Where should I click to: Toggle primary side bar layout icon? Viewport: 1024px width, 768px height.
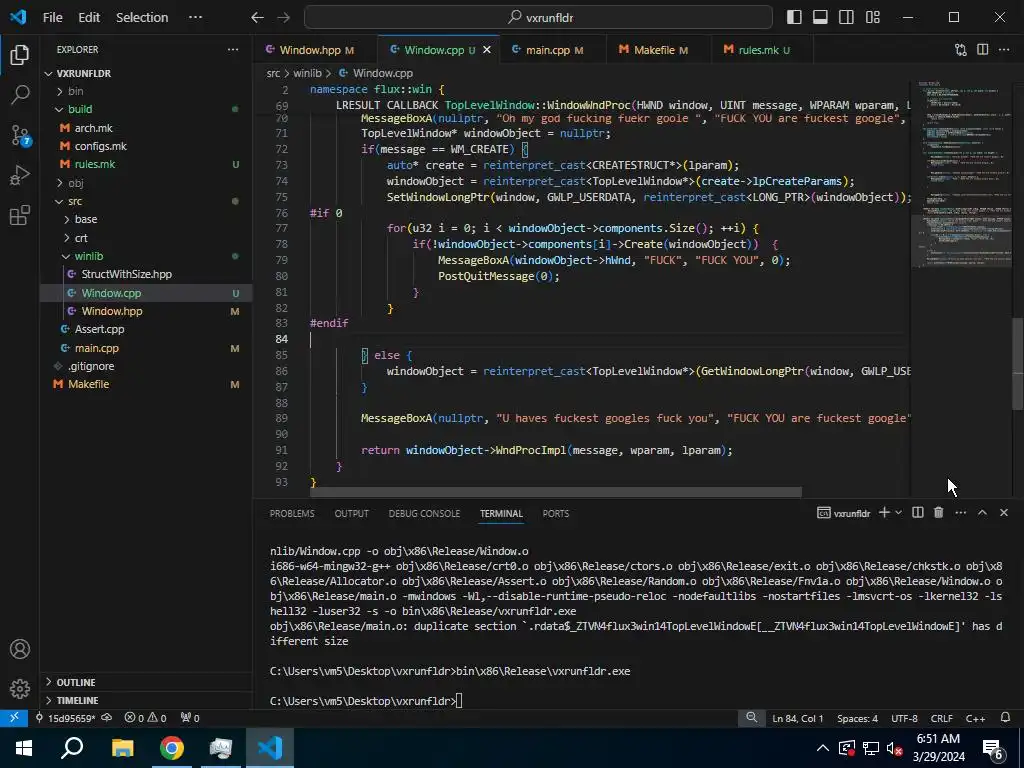coord(794,18)
